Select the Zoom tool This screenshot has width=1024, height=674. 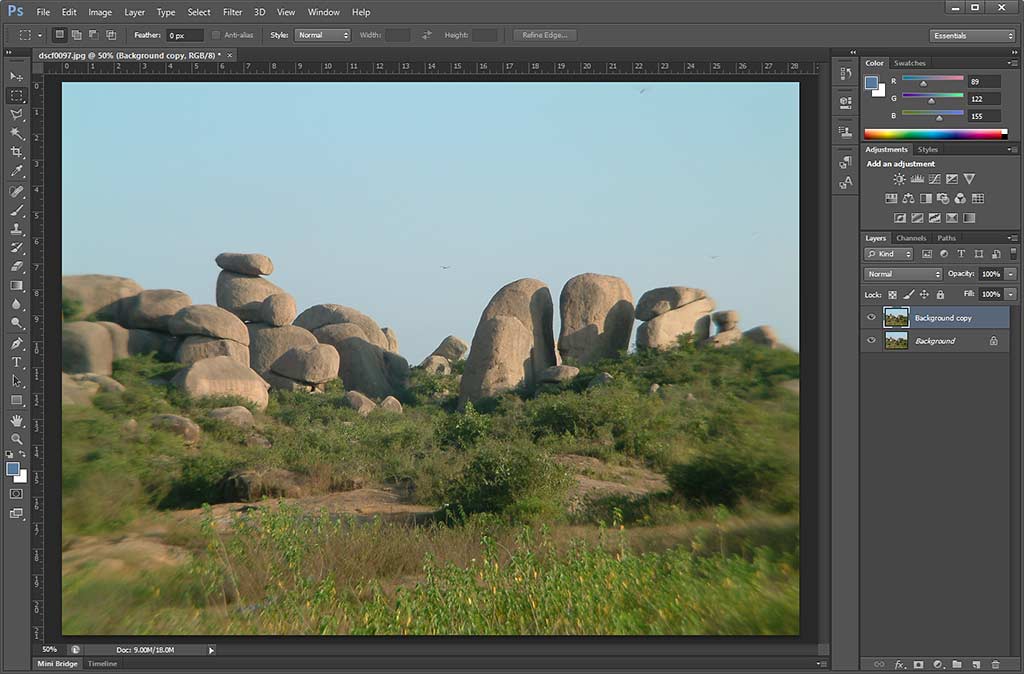point(16,439)
